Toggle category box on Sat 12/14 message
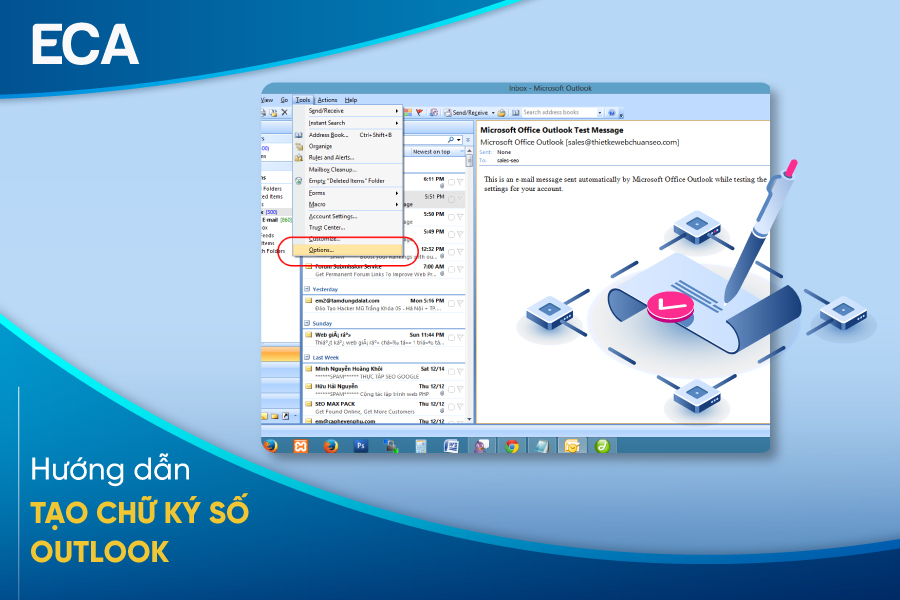The width and height of the screenshot is (900, 600). (451, 372)
